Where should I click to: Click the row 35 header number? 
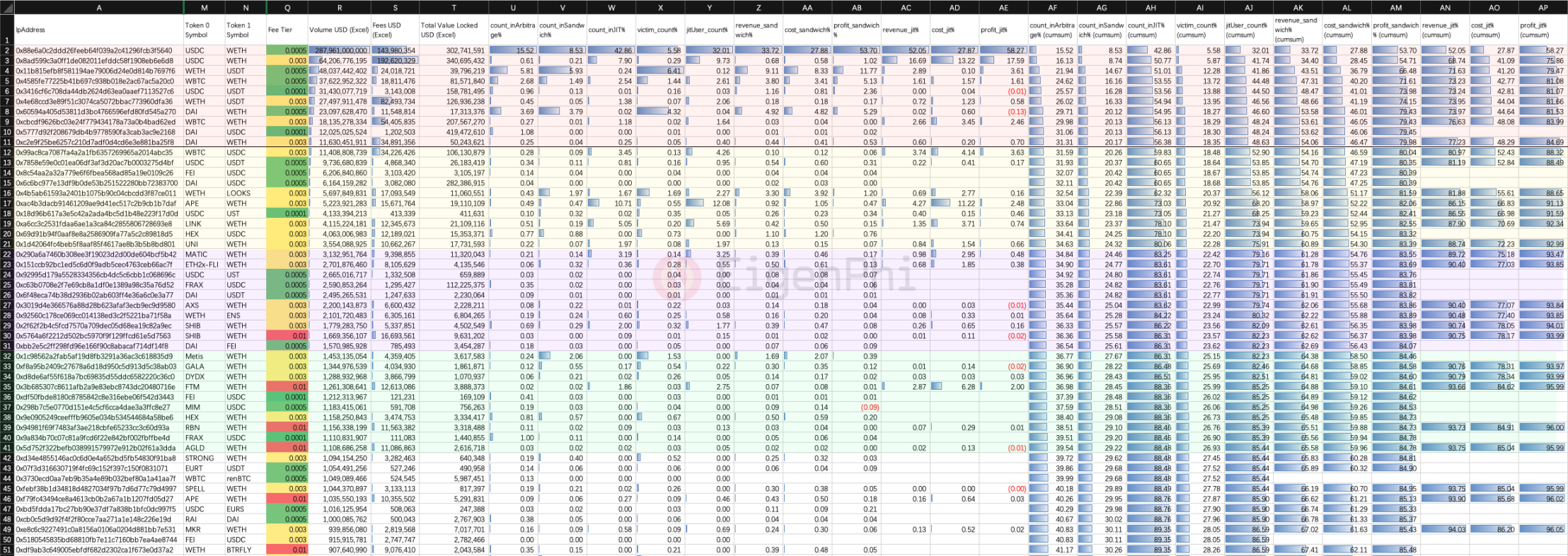point(7,387)
